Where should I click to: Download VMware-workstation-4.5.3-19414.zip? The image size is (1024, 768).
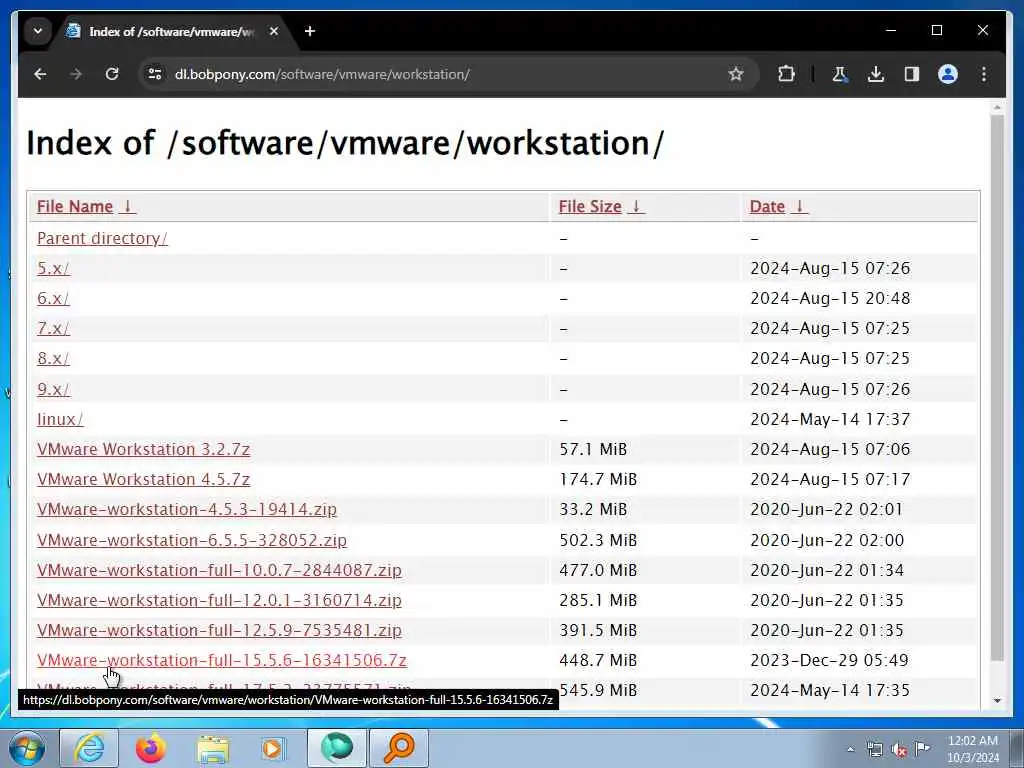pyautogui.click(x=187, y=509)
